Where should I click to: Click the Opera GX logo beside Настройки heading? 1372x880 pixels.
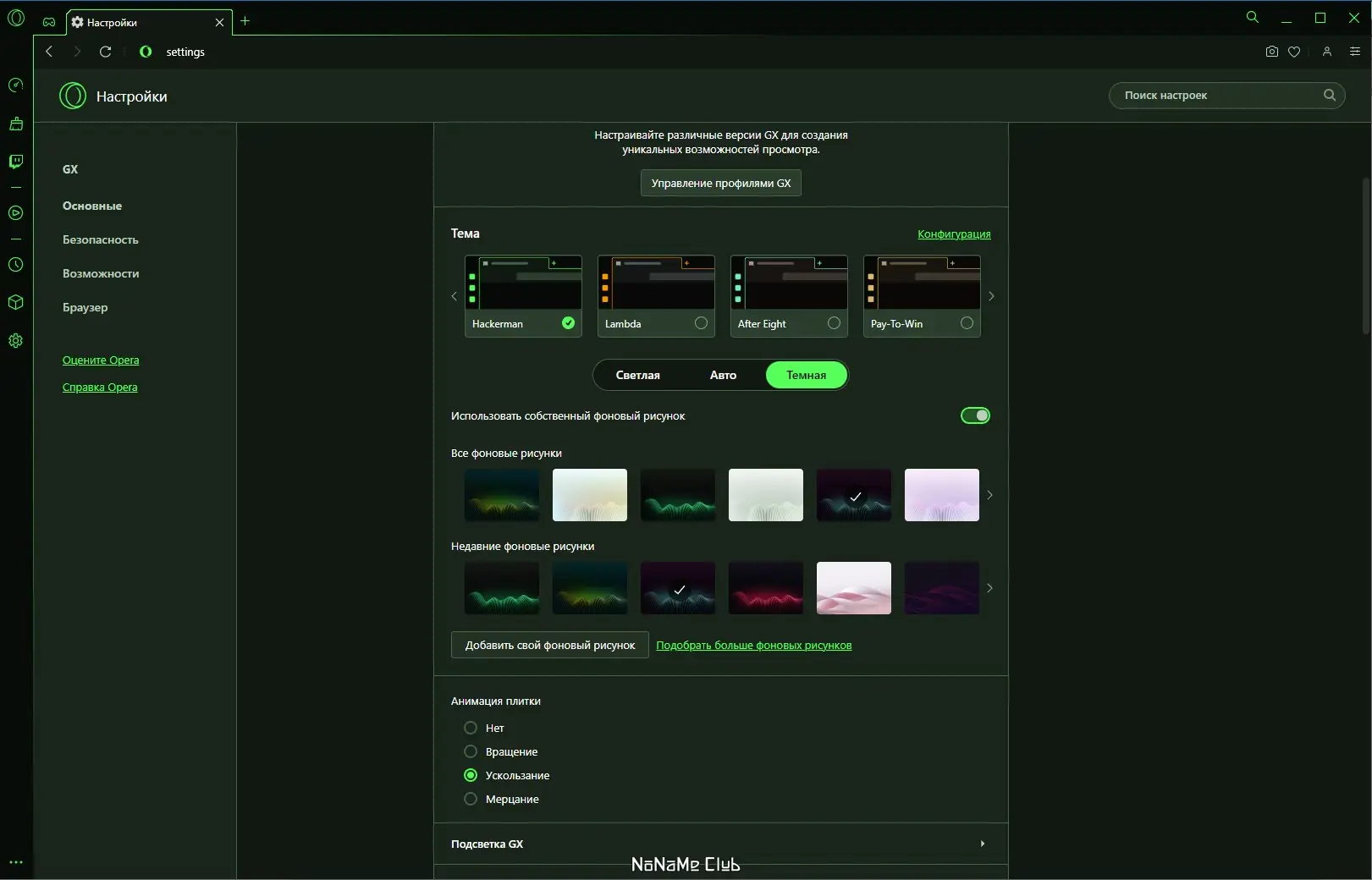[x=73, y=96]
